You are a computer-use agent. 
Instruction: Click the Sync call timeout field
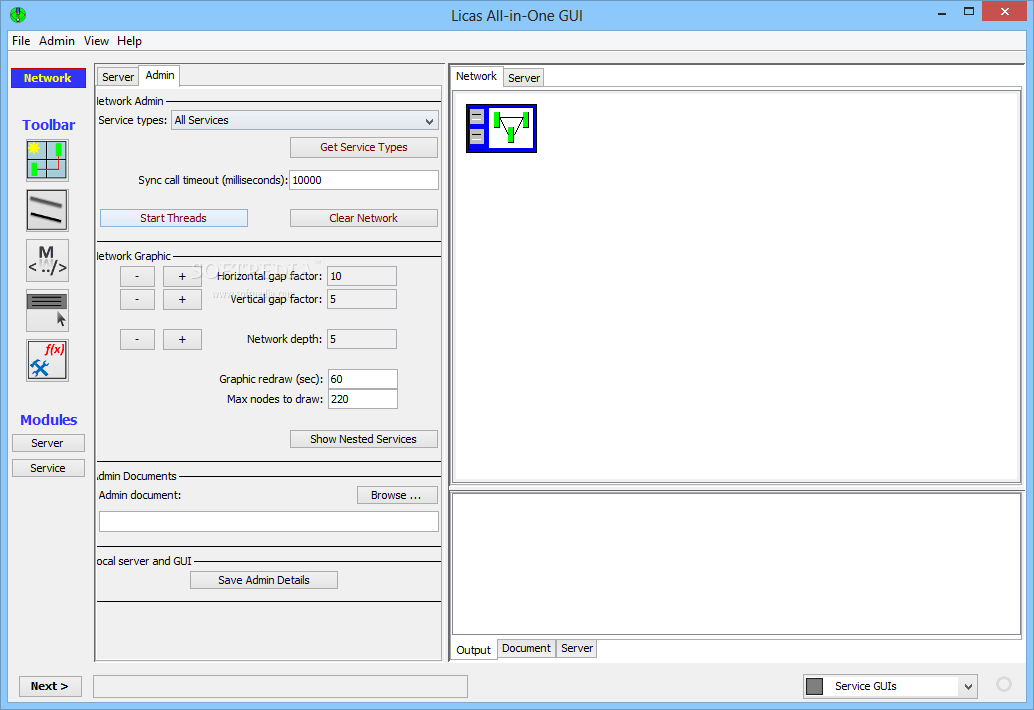364,180
